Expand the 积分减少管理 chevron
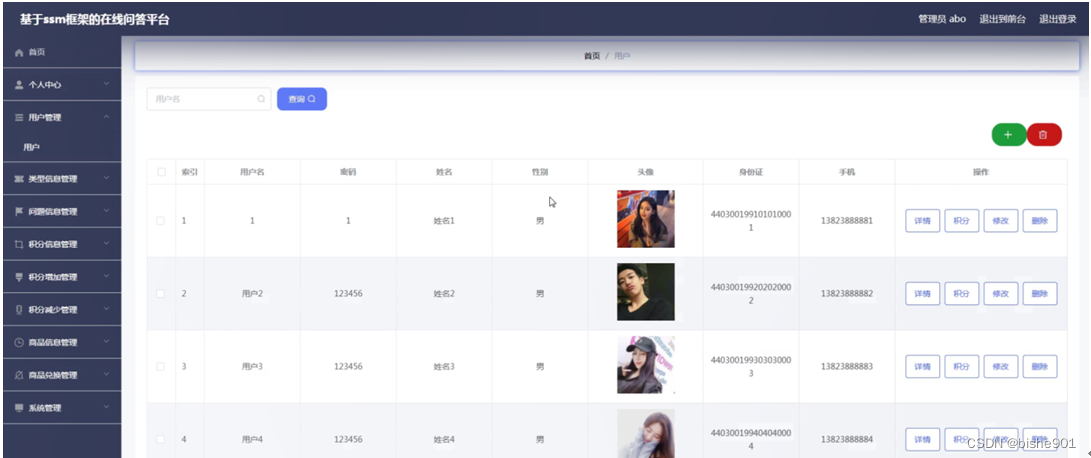1091x458 pixels. [x=106, y=309]
